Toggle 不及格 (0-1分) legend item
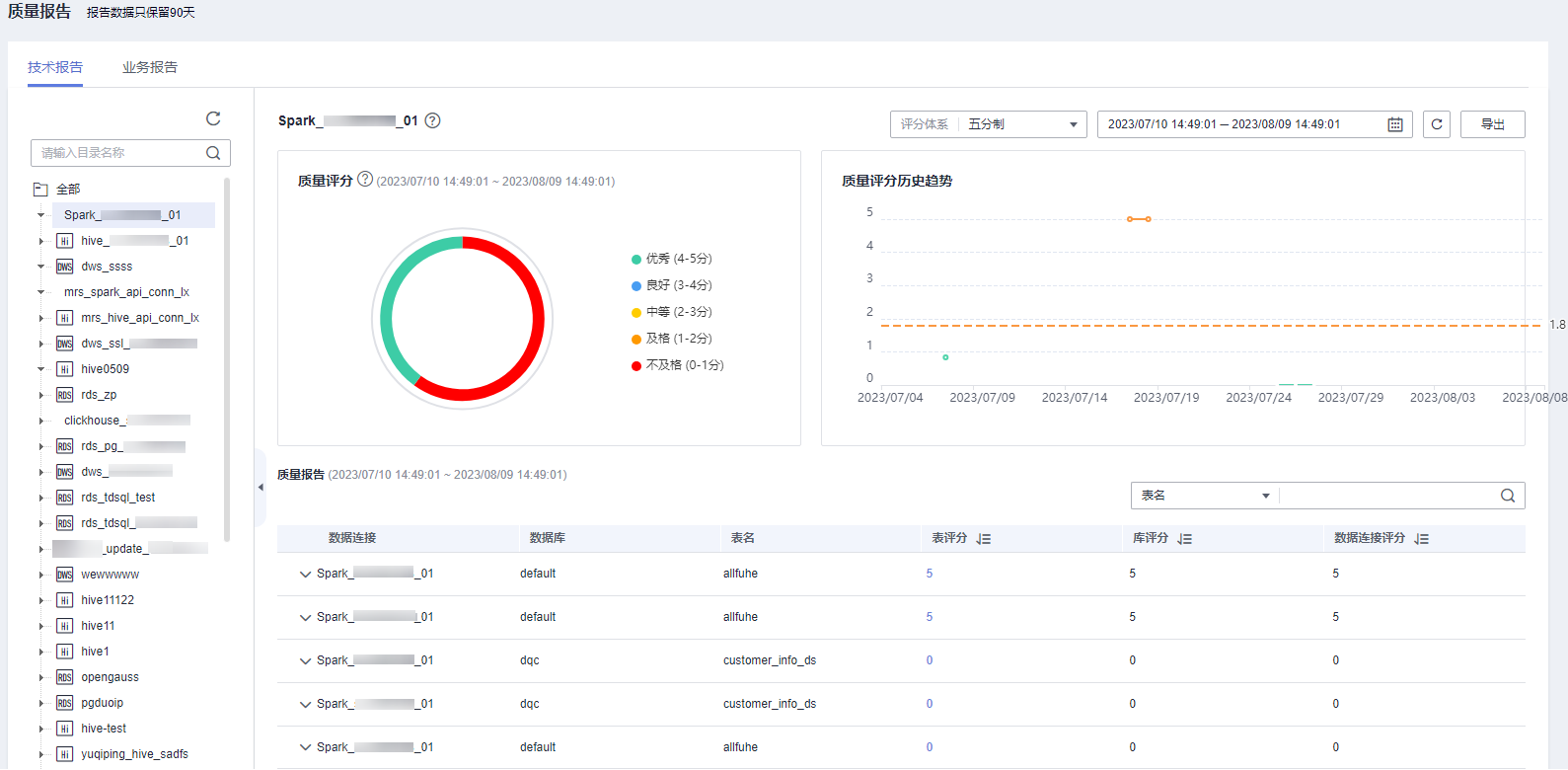This screenshot has height=770, width=1568. (x=677, y=365)
